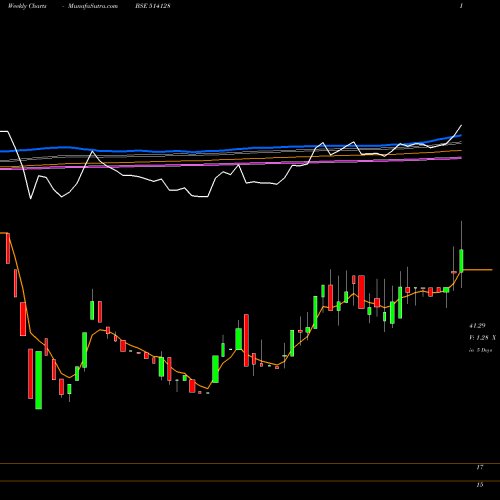Screen dimensions: 500x500
Task: Click the largest green candle near the chart low
Action: pos(39,380)
